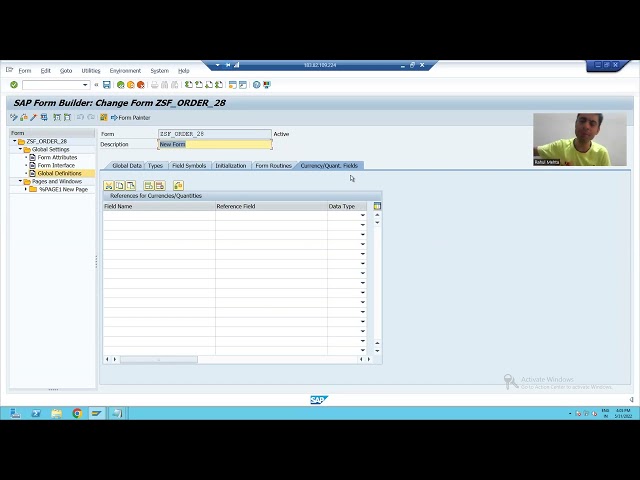Click the Cut scissors icon above table
The image size is (640, 480).
point(109,186)
